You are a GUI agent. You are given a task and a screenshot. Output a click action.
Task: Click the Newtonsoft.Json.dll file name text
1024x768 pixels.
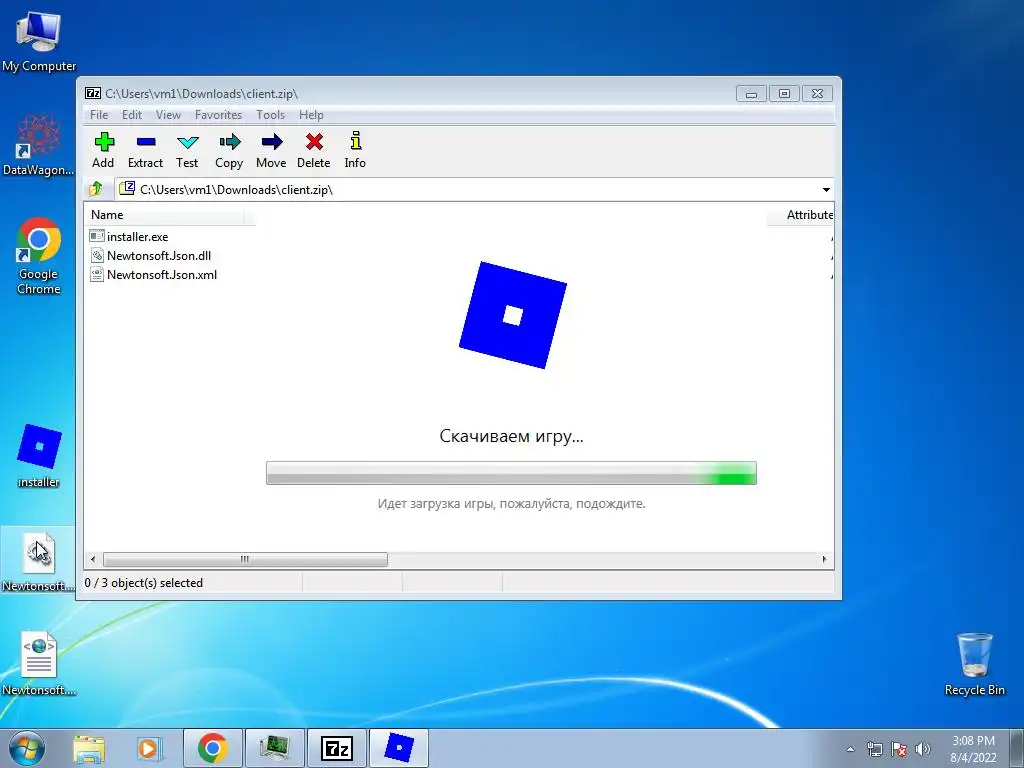pyautogui.click(x=159, y=255)
